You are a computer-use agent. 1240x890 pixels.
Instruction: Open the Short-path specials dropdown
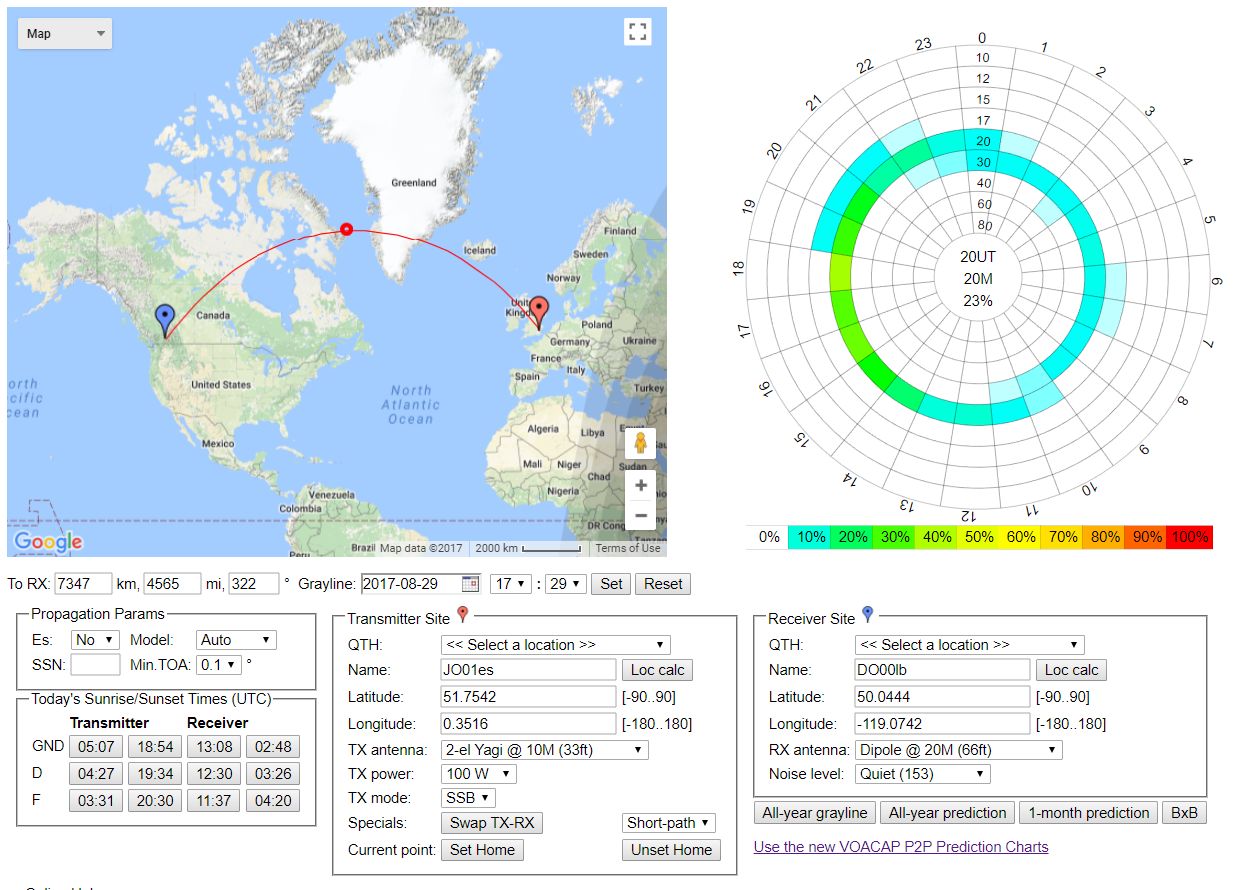(669, 823)
